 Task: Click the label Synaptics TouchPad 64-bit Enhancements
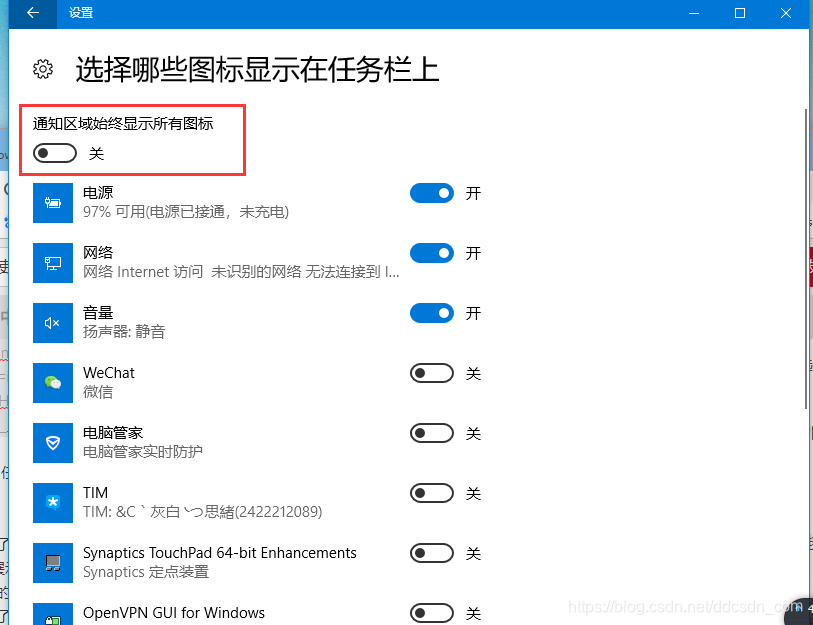click(220, 553)
